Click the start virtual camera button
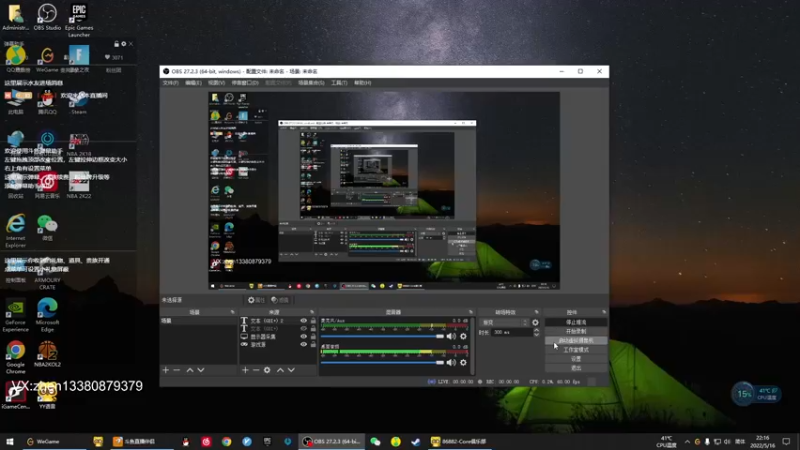Viewport: 800px width, 450px height. click(576, 340)
